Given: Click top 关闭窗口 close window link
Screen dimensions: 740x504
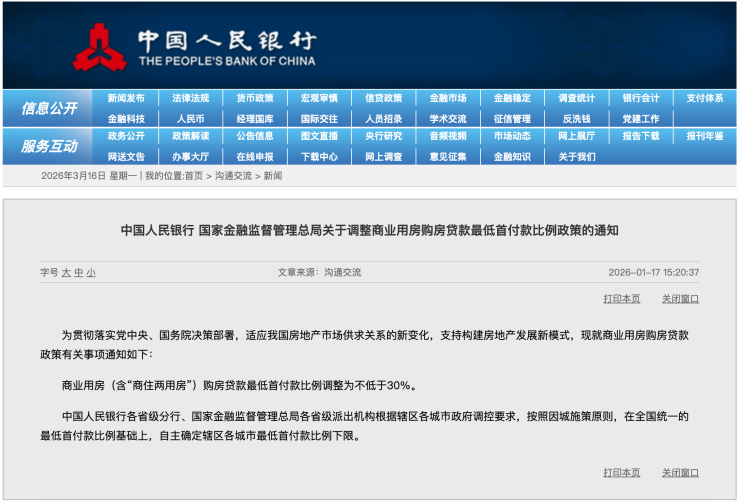Looking at the screenshot, I should [680, 298].
